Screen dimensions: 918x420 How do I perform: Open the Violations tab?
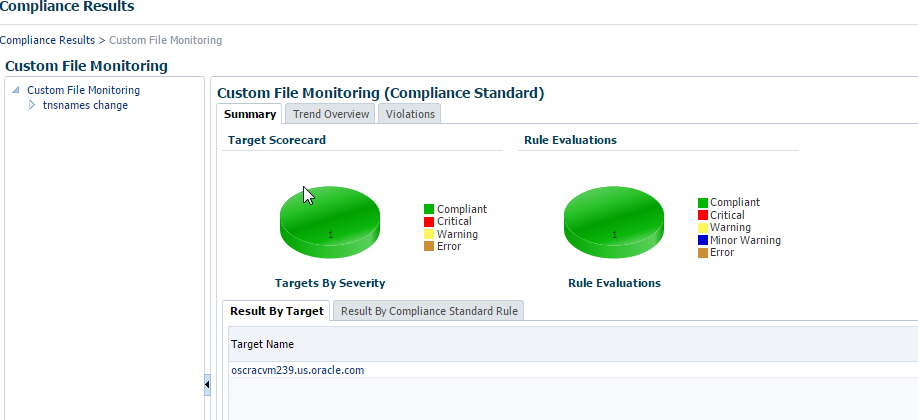[x=410, y=114]
